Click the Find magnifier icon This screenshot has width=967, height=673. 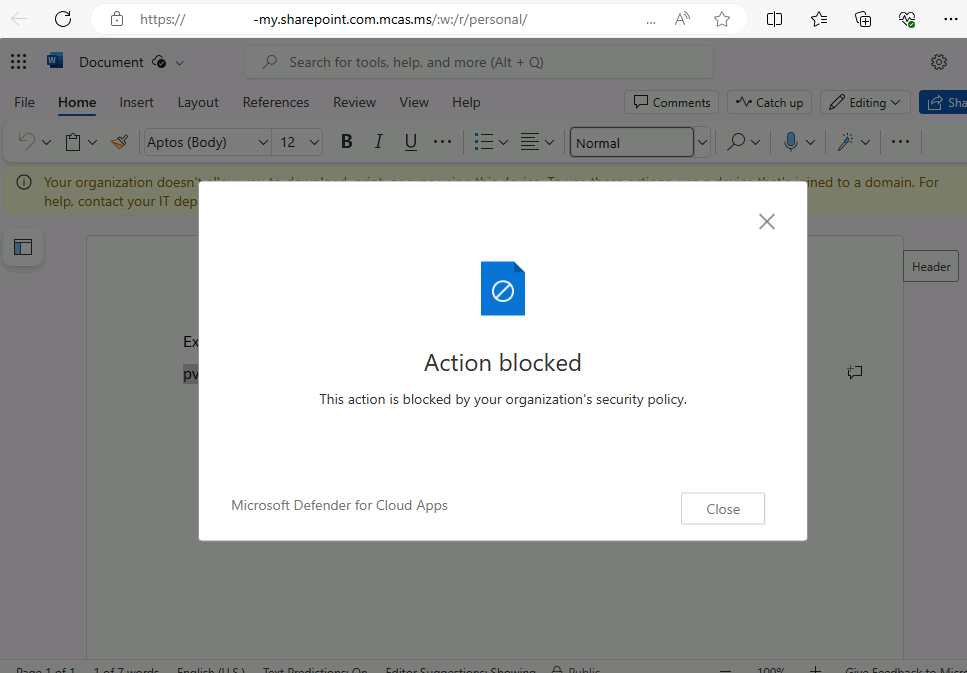(735, 142)
